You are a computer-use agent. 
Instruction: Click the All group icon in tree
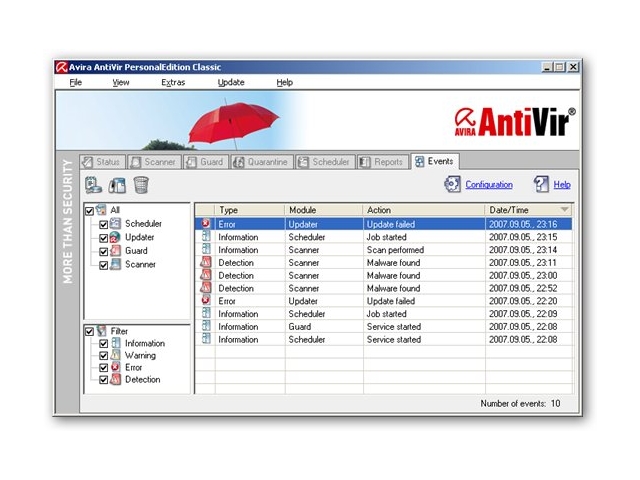pyautogui.click(x=101, y=210)
